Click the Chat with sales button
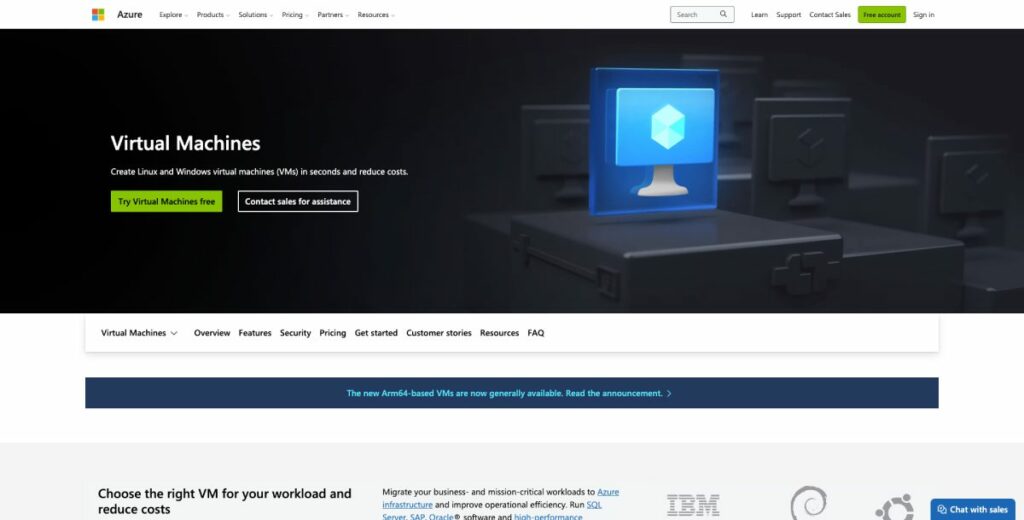 [x=972, y=510]
